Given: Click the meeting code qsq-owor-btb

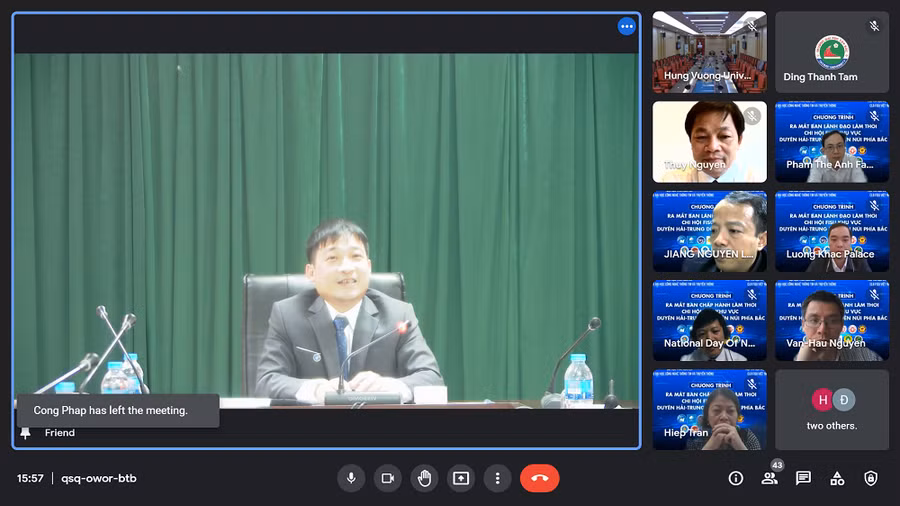Looking at the screenshot, I should point(99,478).
